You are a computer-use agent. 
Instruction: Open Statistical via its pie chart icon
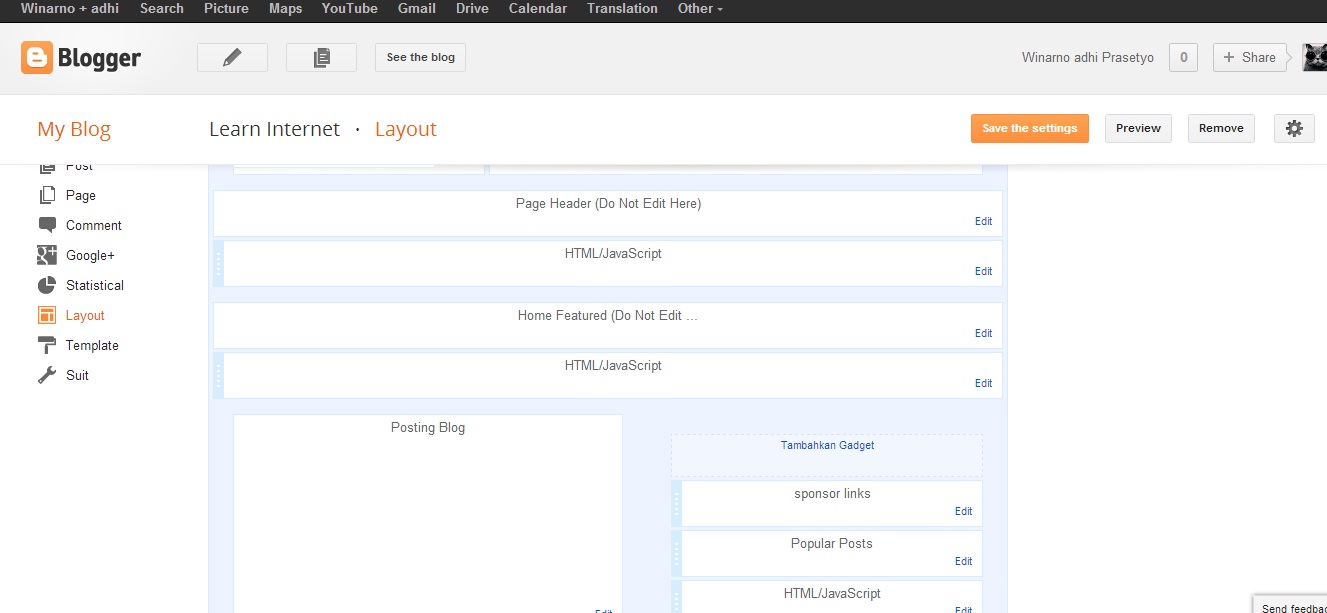[46, 285]
